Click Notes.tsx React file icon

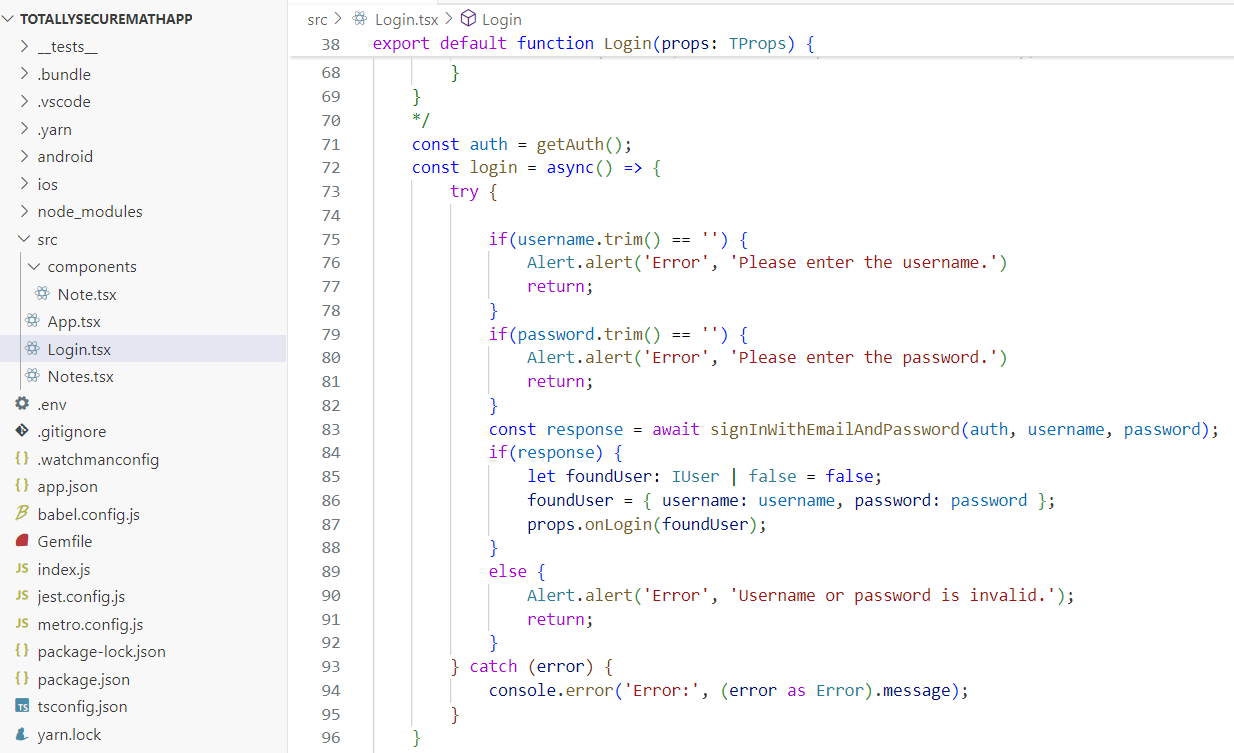[32, 377]
